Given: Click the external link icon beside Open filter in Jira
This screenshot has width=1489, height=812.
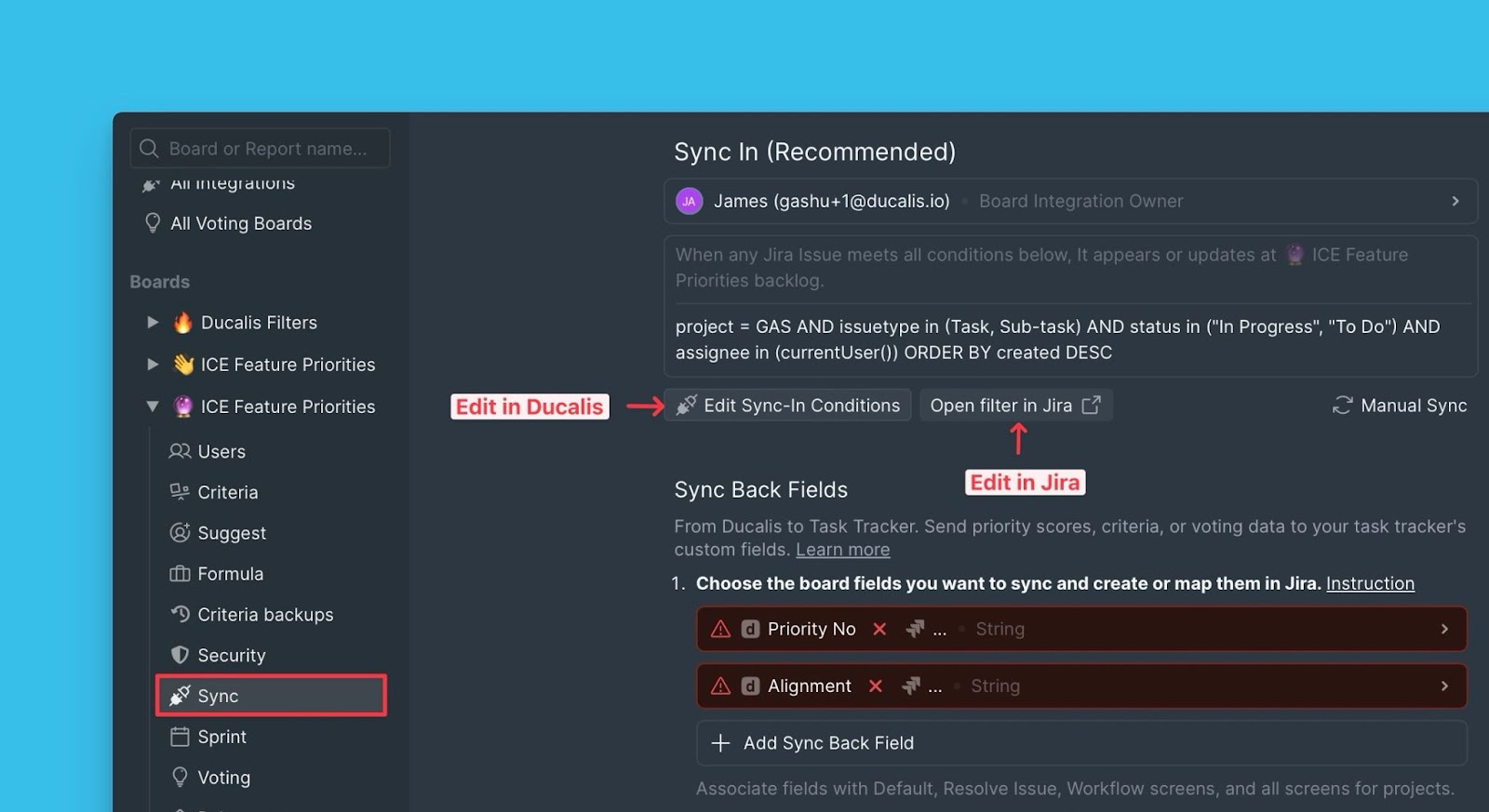Looking at the screenshot, I should pos(1092,406).
